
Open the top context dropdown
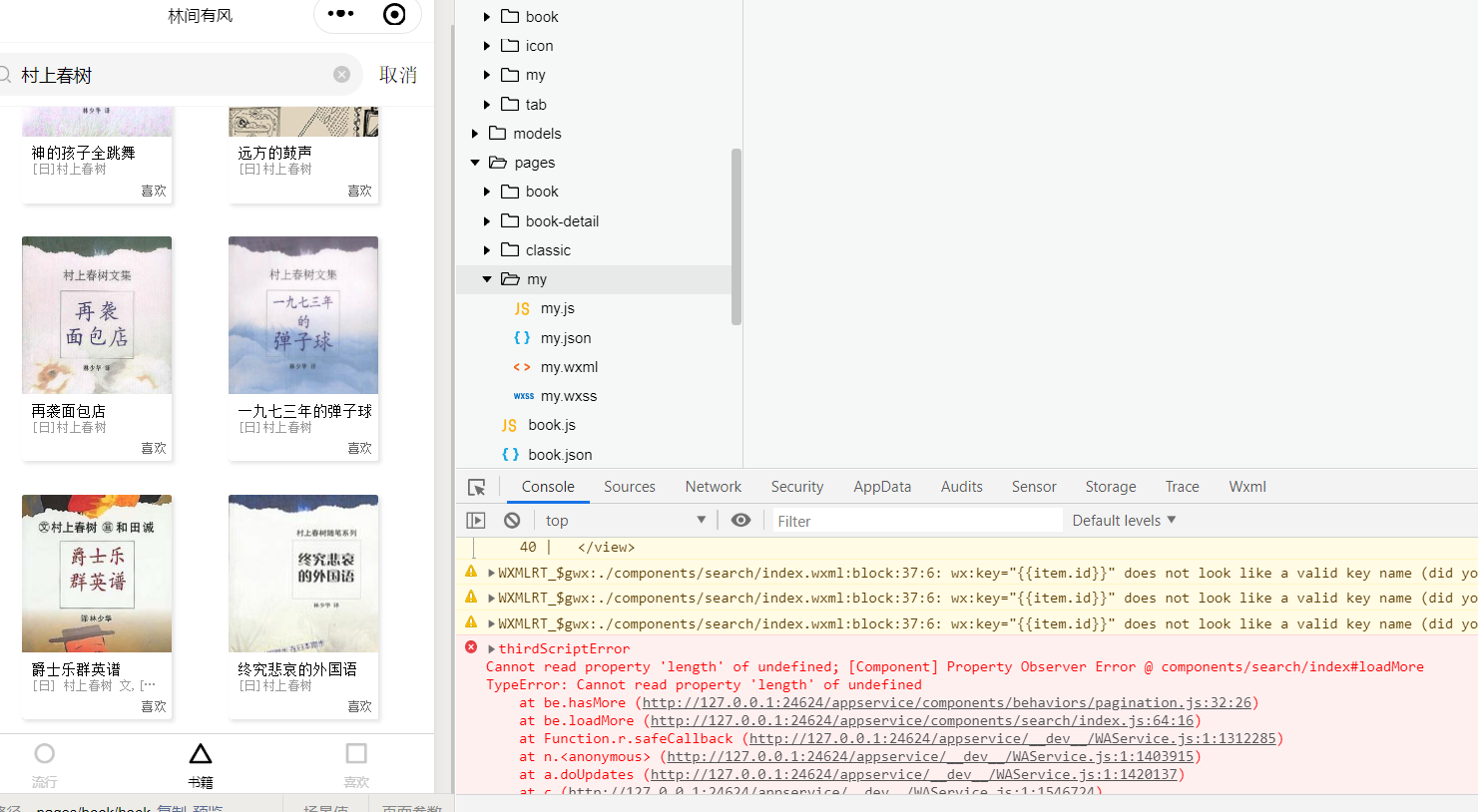point(626,521)
